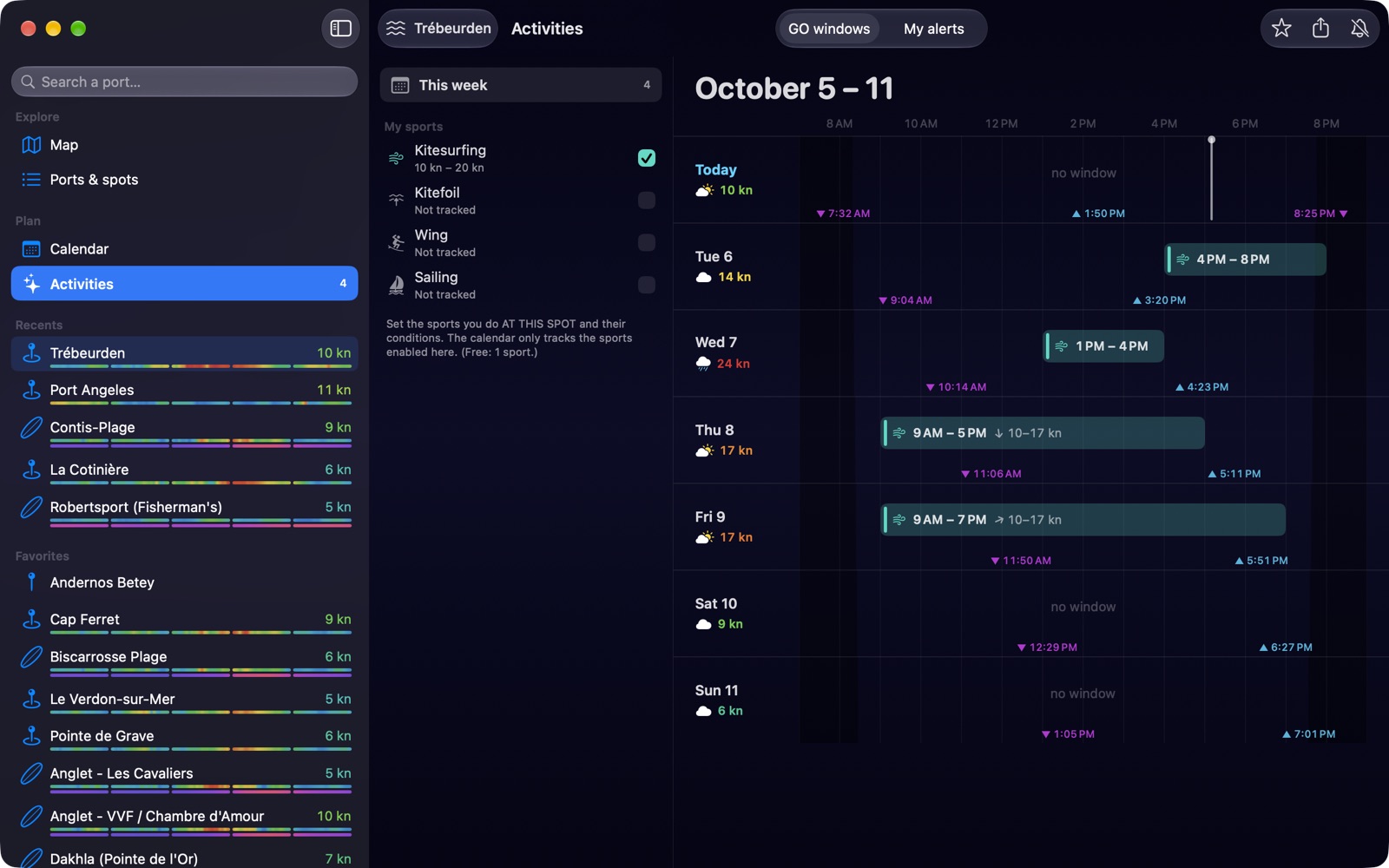1389x868 pixels.
Task: Click the magnifier icon in search
Action: 28,82
